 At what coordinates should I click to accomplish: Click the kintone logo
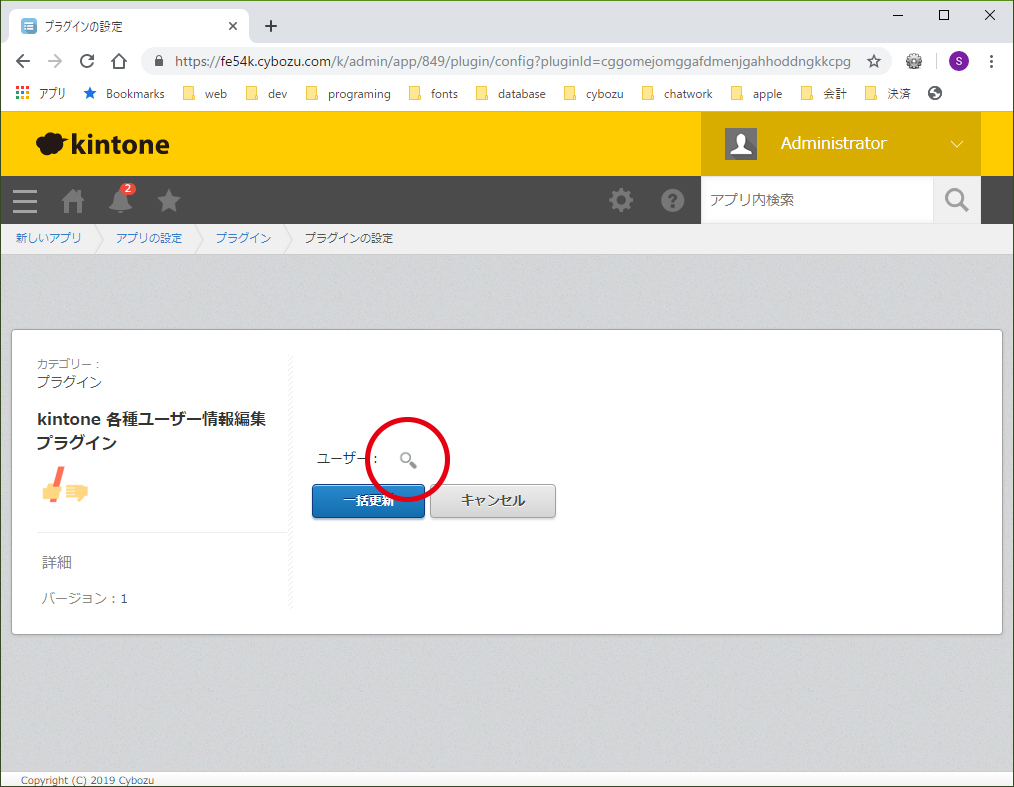coord(103,144)
